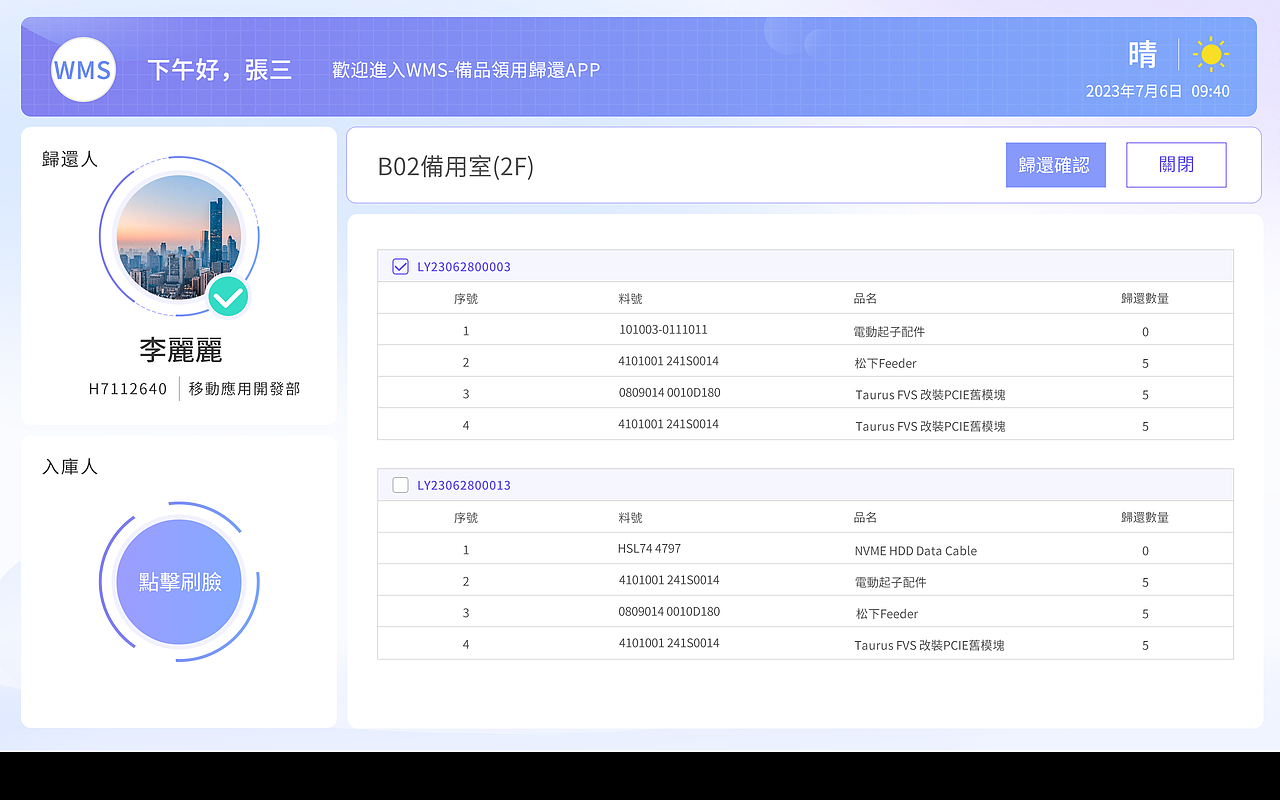Click the 關閉 button
The width and height of the screenshot is (1280, 800).
[x=1176, y=164]
